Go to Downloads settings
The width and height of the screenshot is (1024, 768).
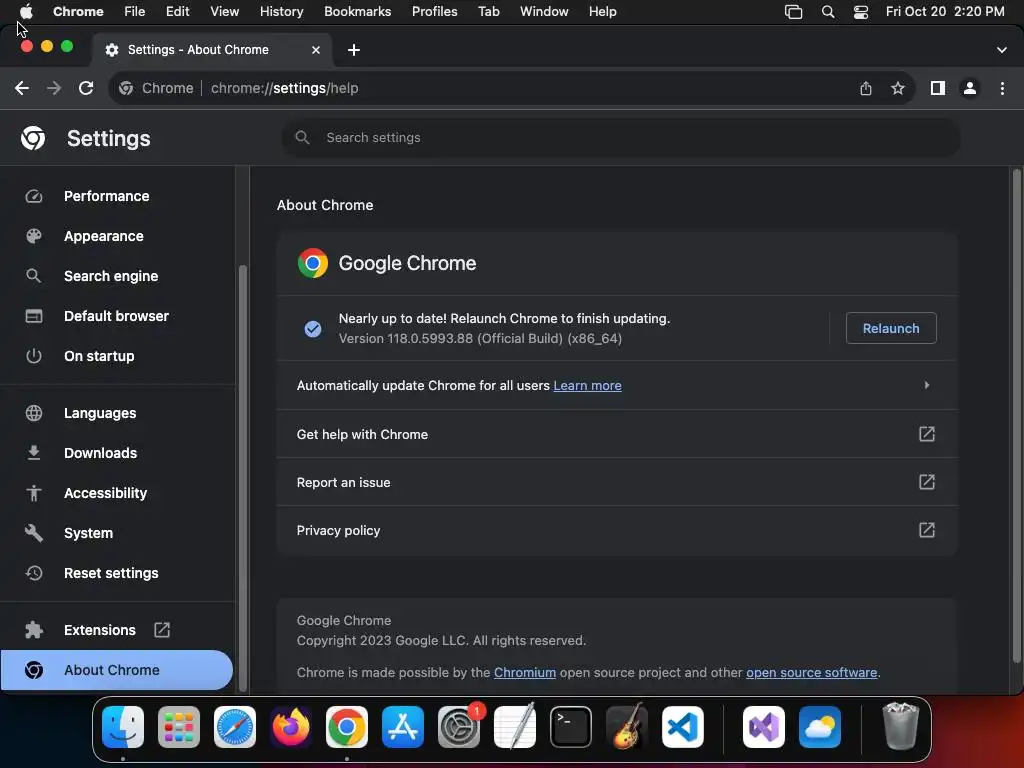[x=101, y=453]
